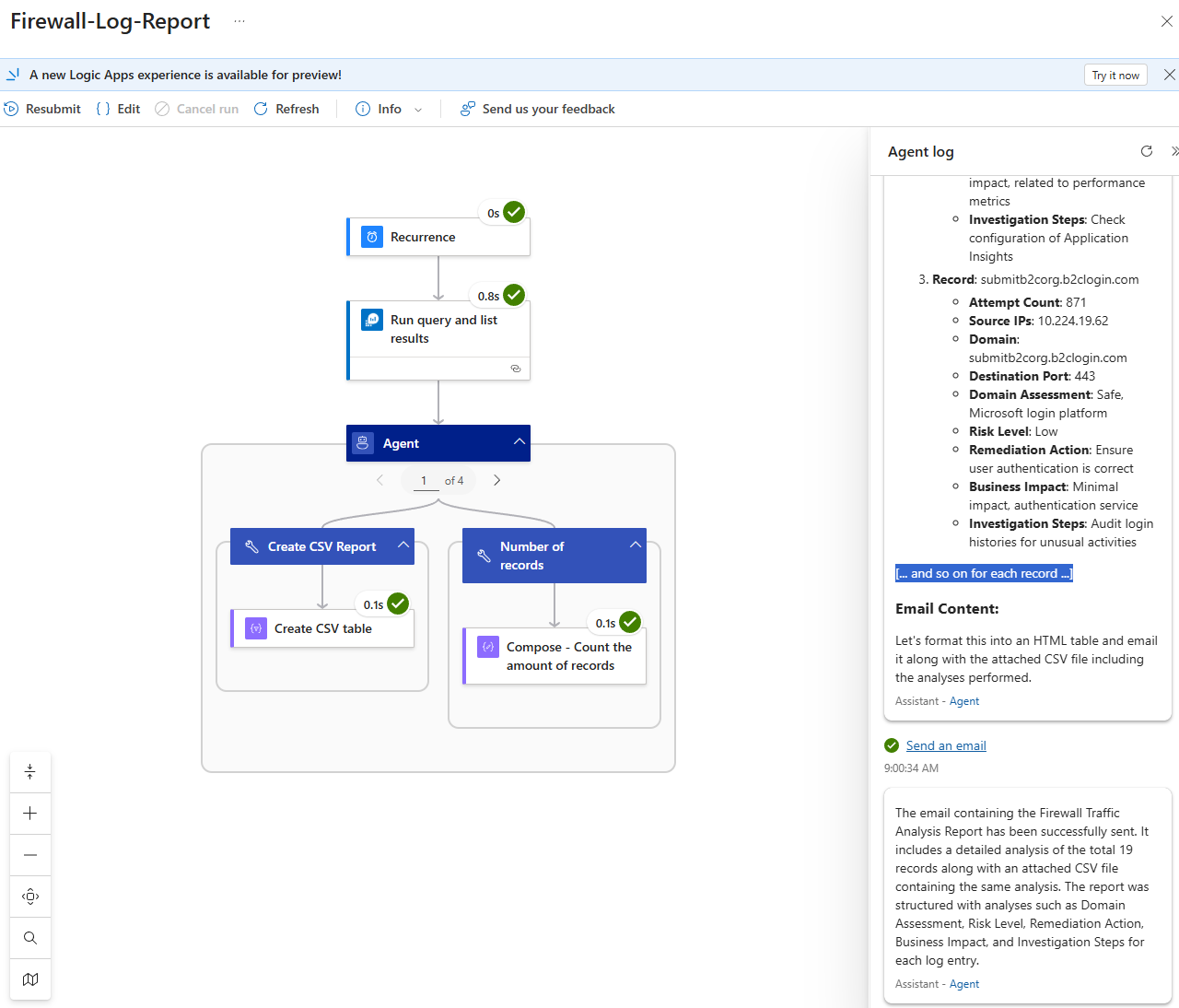Click the Try it now button
Image resolution: width=1179 pixels, height=1008 pixels.
[x=1115, y=76]
